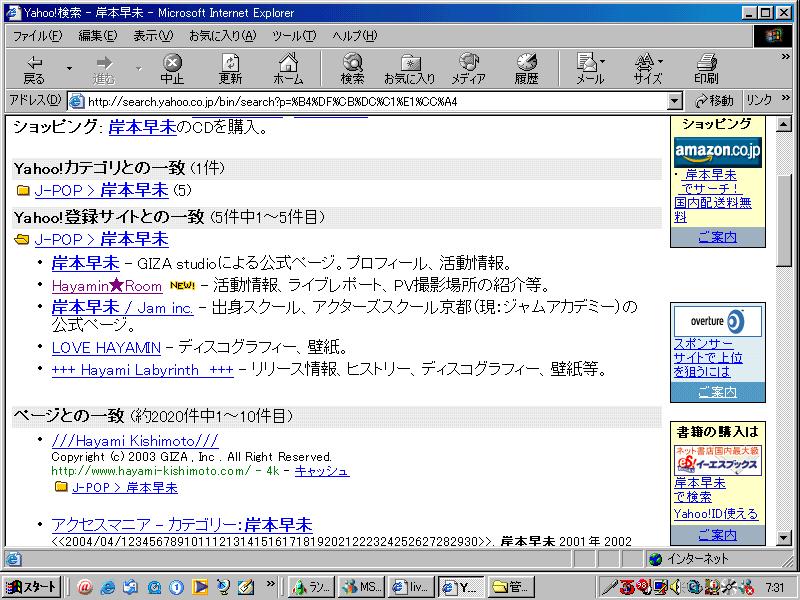Click the スポンサーサイトで上位を狙うには link

pos(708,358)
